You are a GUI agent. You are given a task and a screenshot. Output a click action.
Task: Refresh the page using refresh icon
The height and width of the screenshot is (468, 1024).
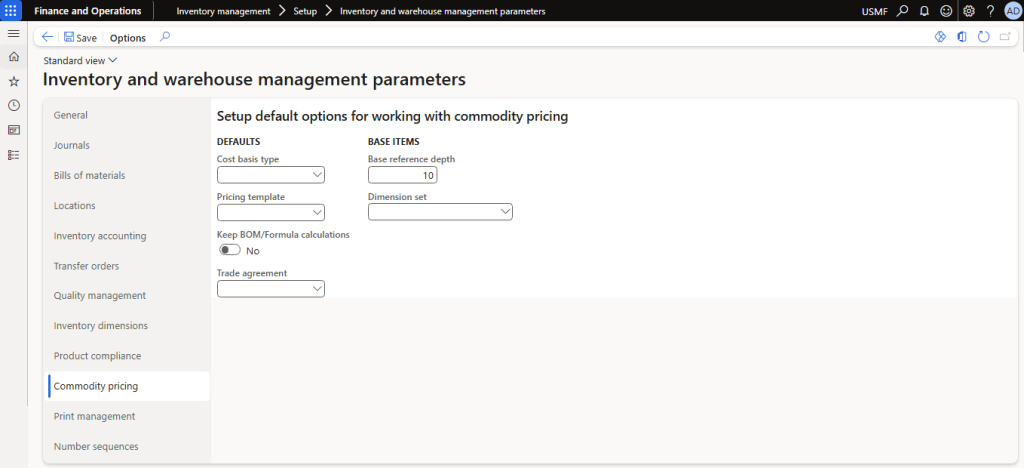[x=984, y=37]
